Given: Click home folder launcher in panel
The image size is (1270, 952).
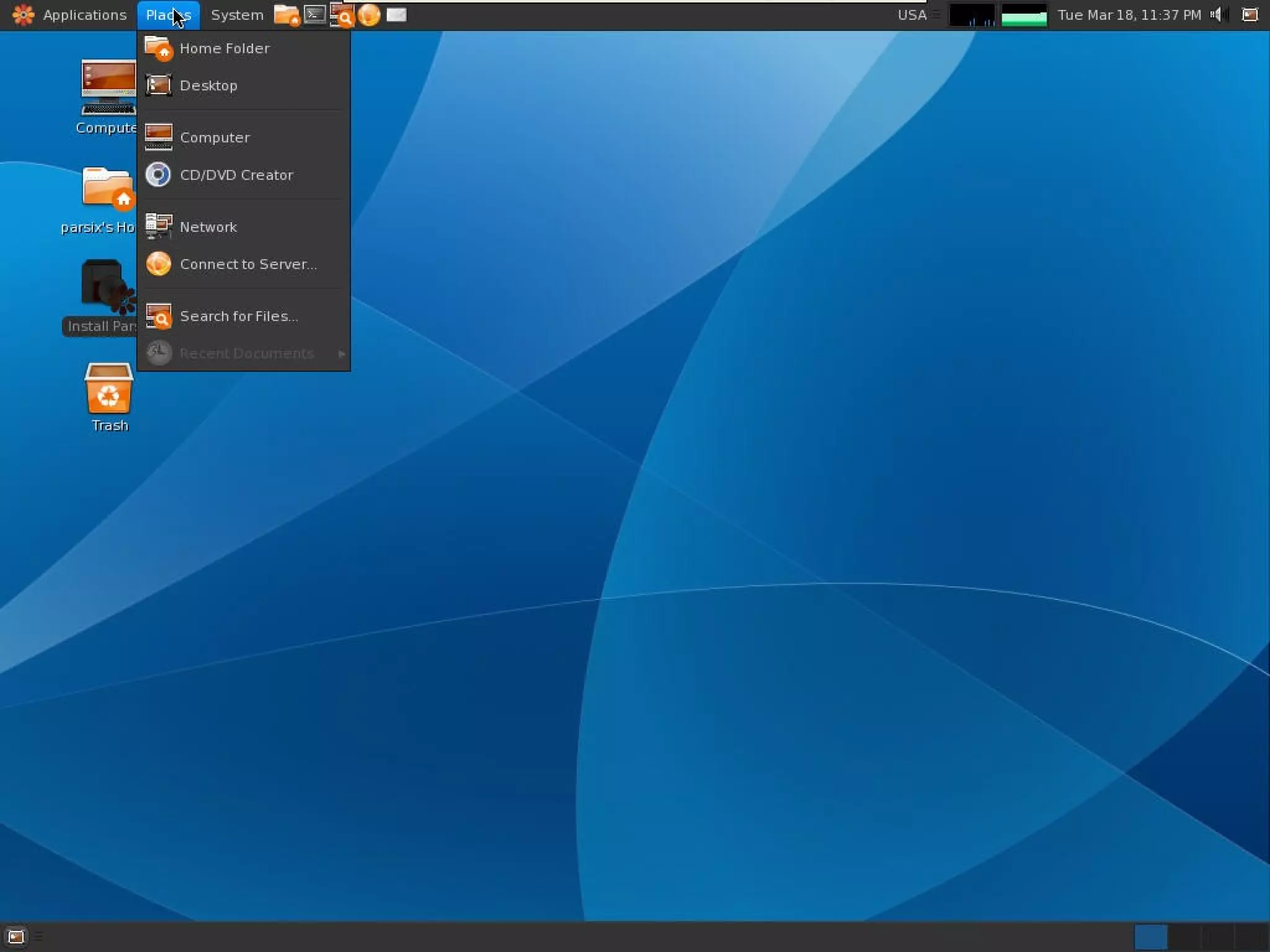Looking at the screenshot, I should [286, 15].
